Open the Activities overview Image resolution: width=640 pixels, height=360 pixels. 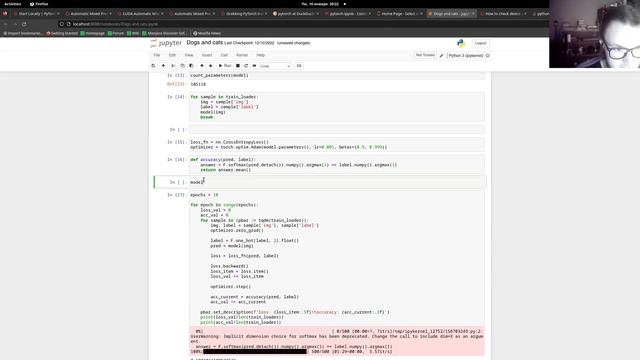pos(13,4)
